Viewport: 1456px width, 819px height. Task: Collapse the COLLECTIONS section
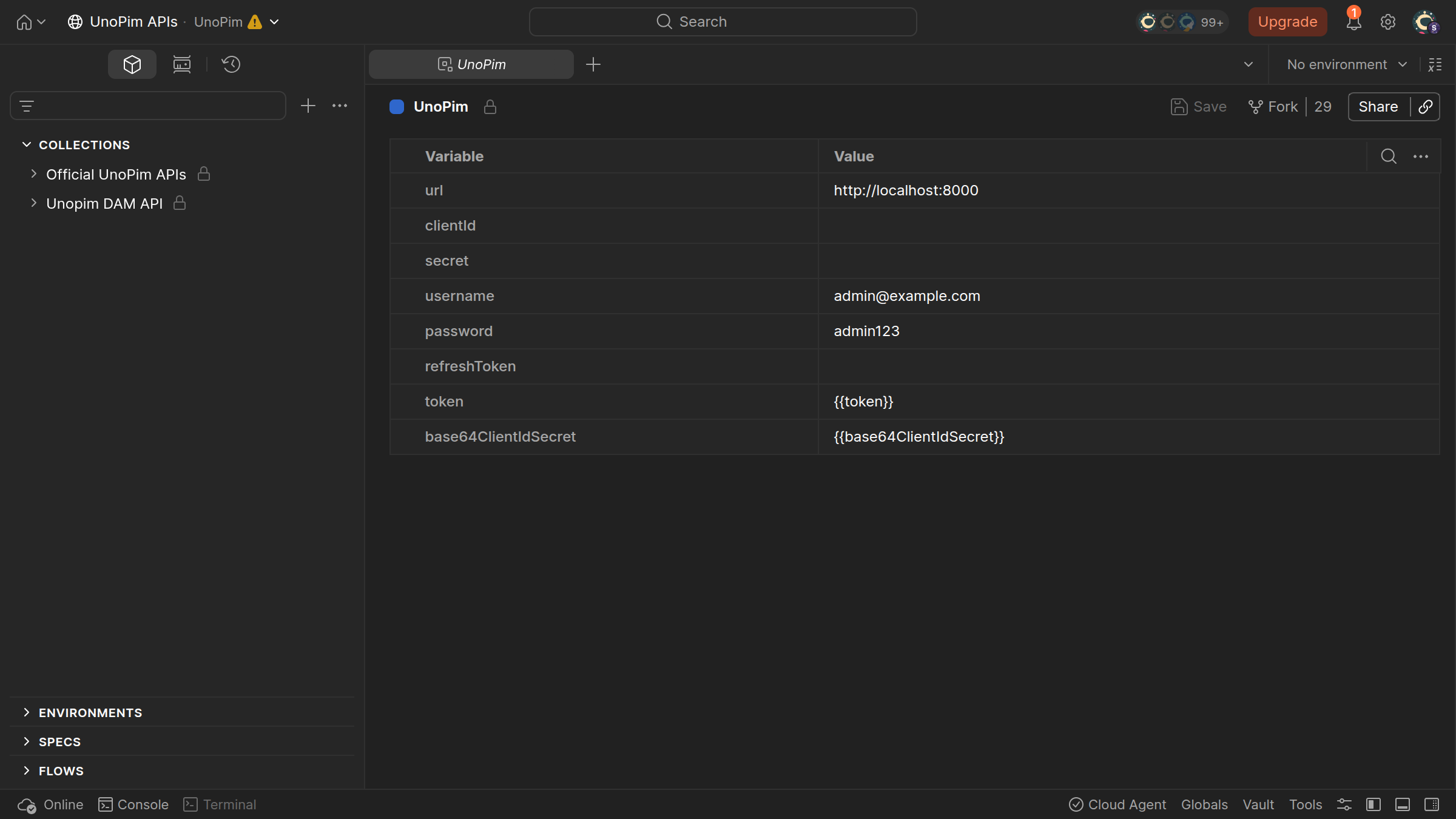[x=26, y=144]
